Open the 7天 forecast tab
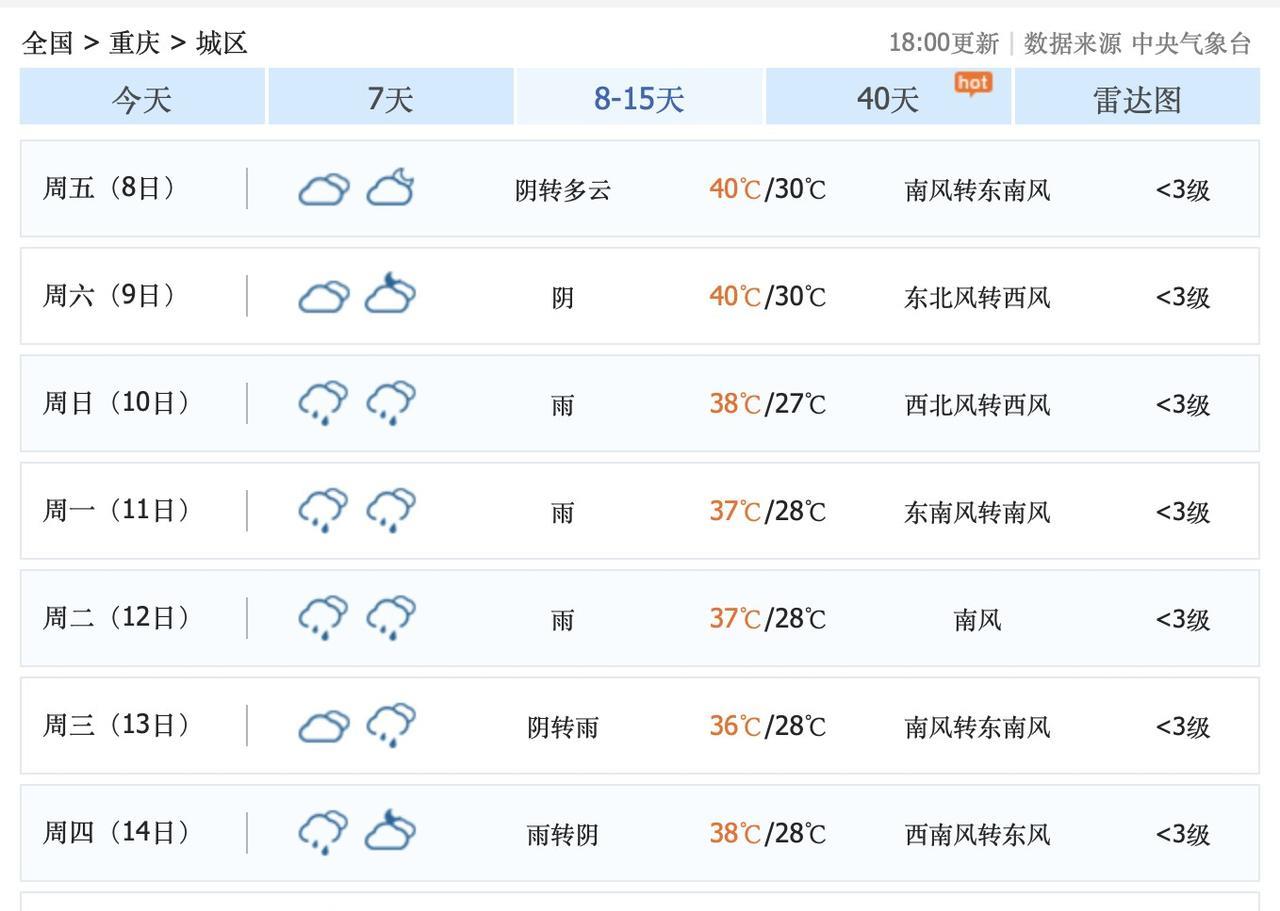This screenshot has width=1280, height=911. tap(390, 98)
